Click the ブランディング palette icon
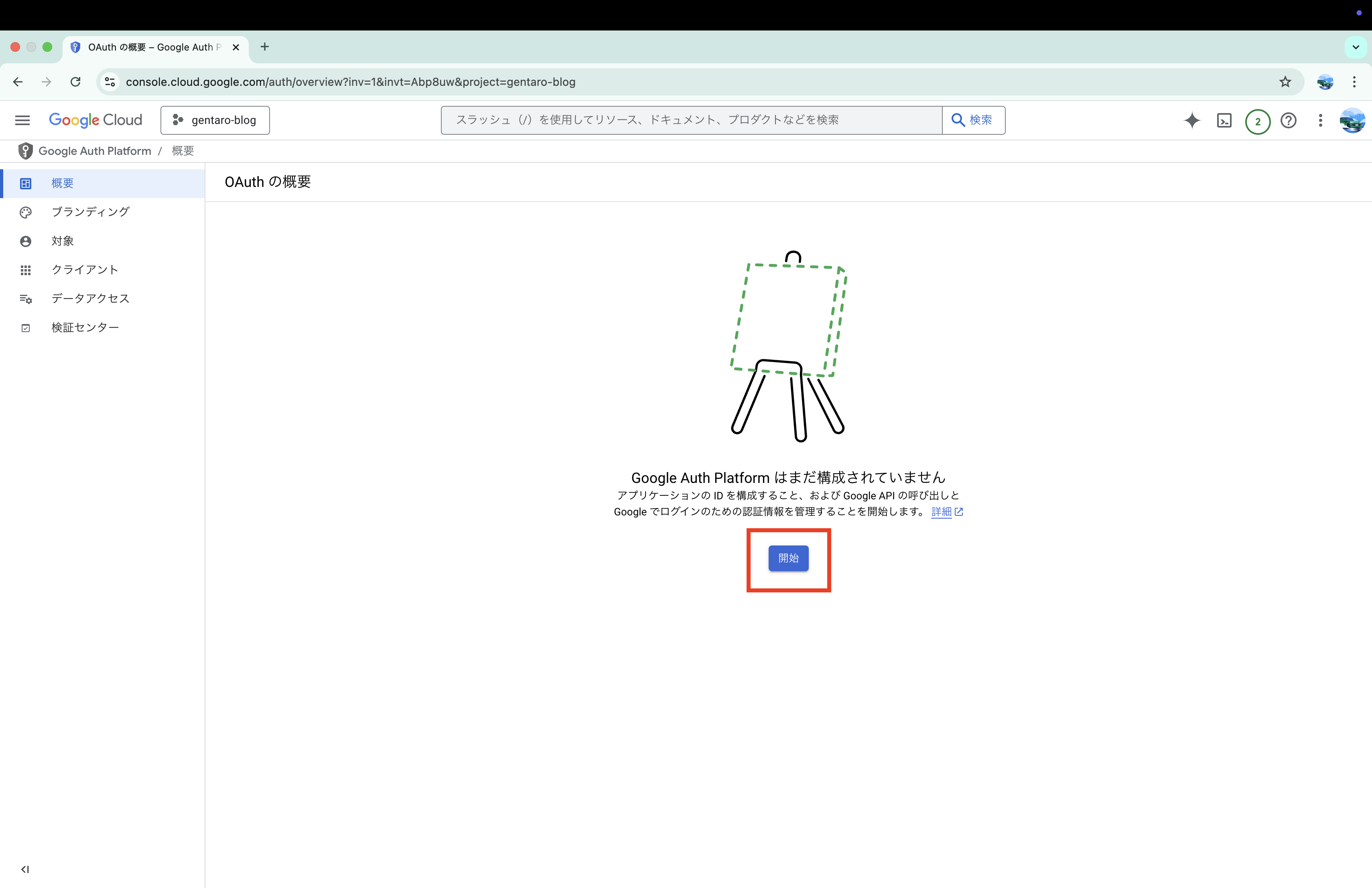The height and width of the screenshot is (888, 1372). coord(25,213)
